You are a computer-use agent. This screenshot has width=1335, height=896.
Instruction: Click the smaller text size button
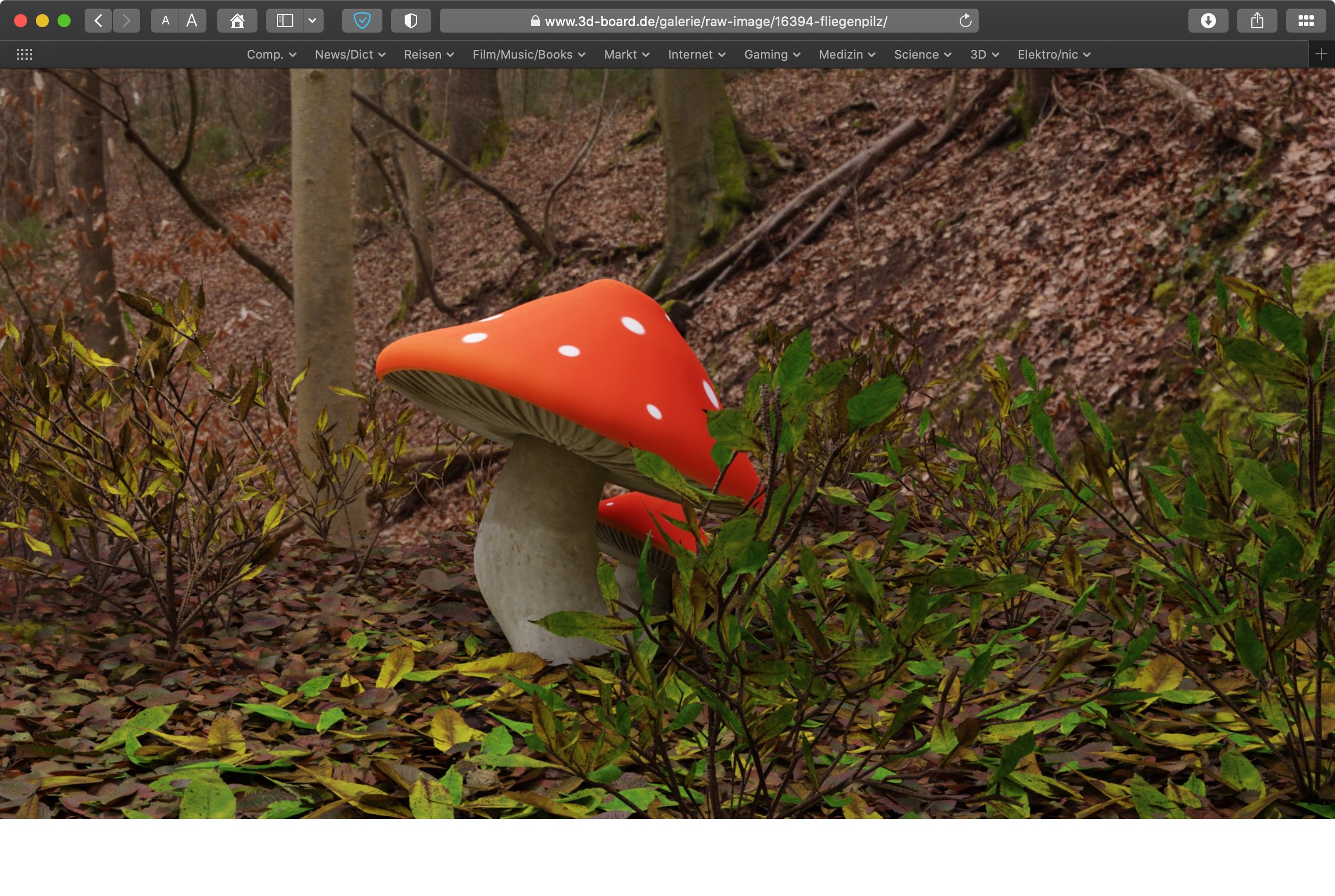165,21
